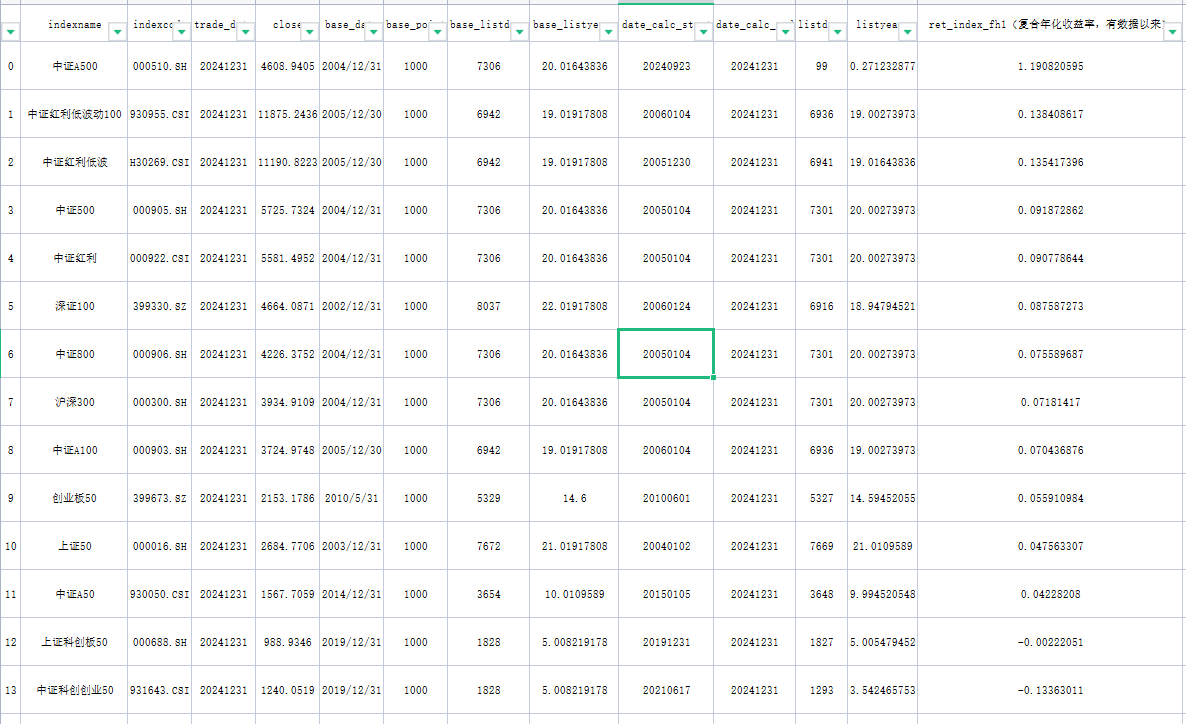Screen dimensions: 1186x724
Task: Select the index code cell 000016.SH
Action: point(159,546)
